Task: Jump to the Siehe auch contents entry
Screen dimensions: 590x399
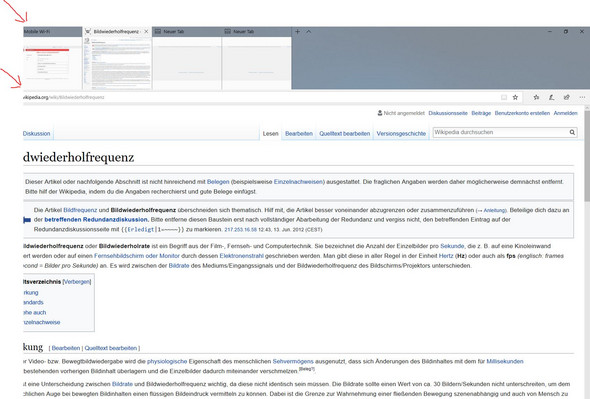Action: [35, 312]
